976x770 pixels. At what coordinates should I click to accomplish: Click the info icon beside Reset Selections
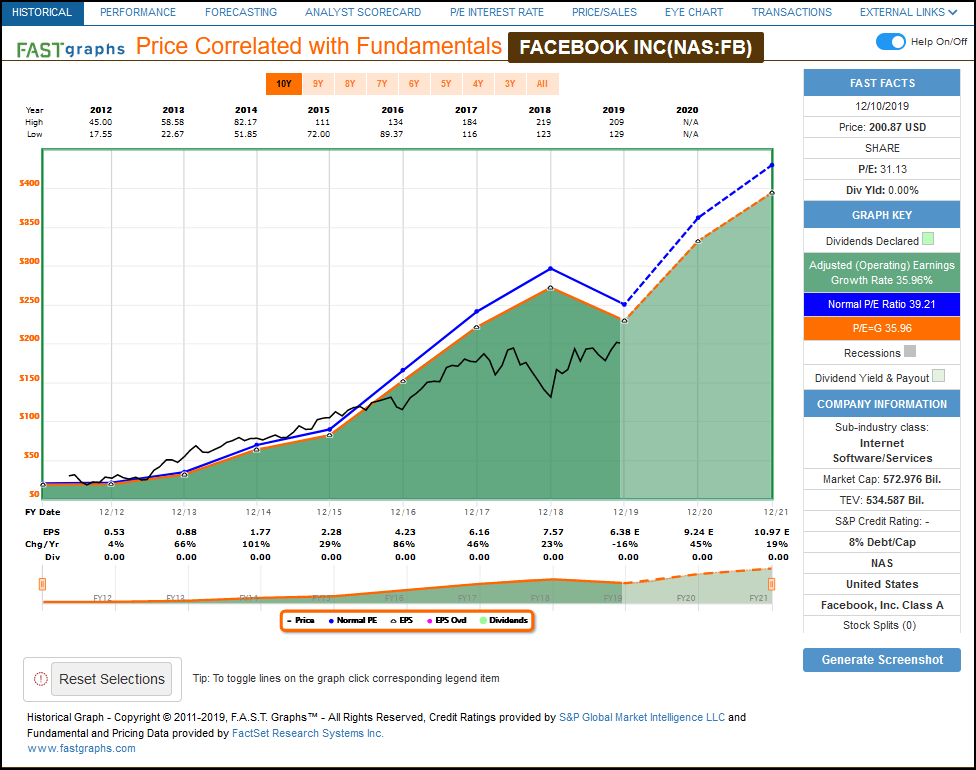[40, 678]
